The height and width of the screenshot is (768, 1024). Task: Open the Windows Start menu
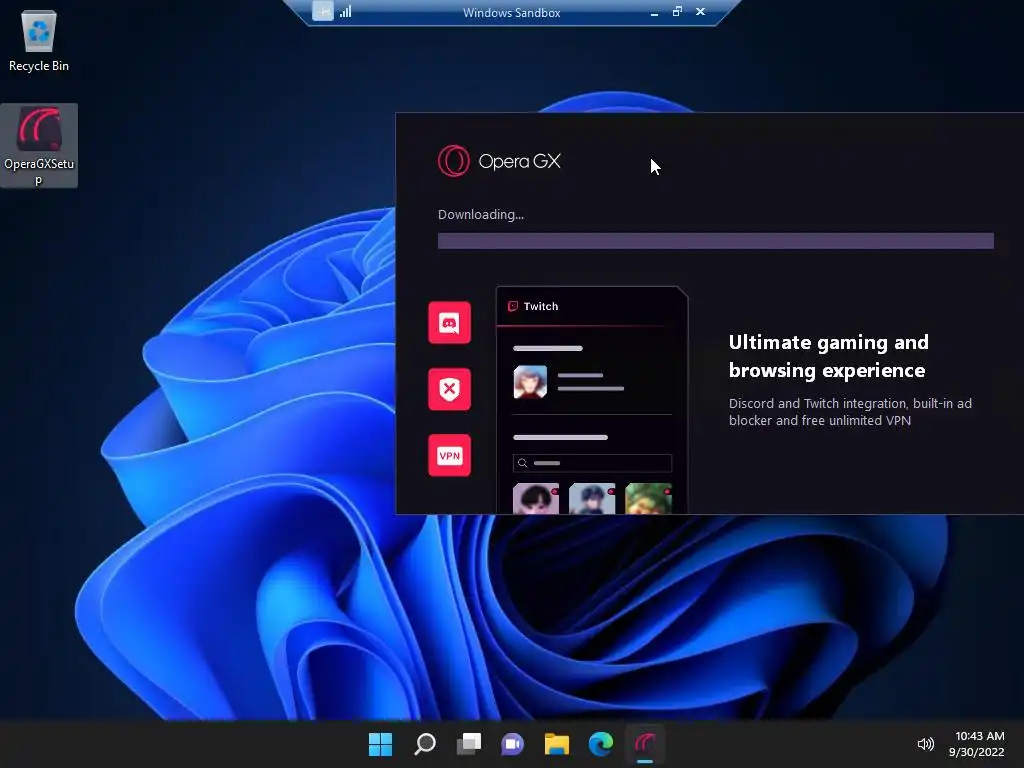click(x=380, y=744)
